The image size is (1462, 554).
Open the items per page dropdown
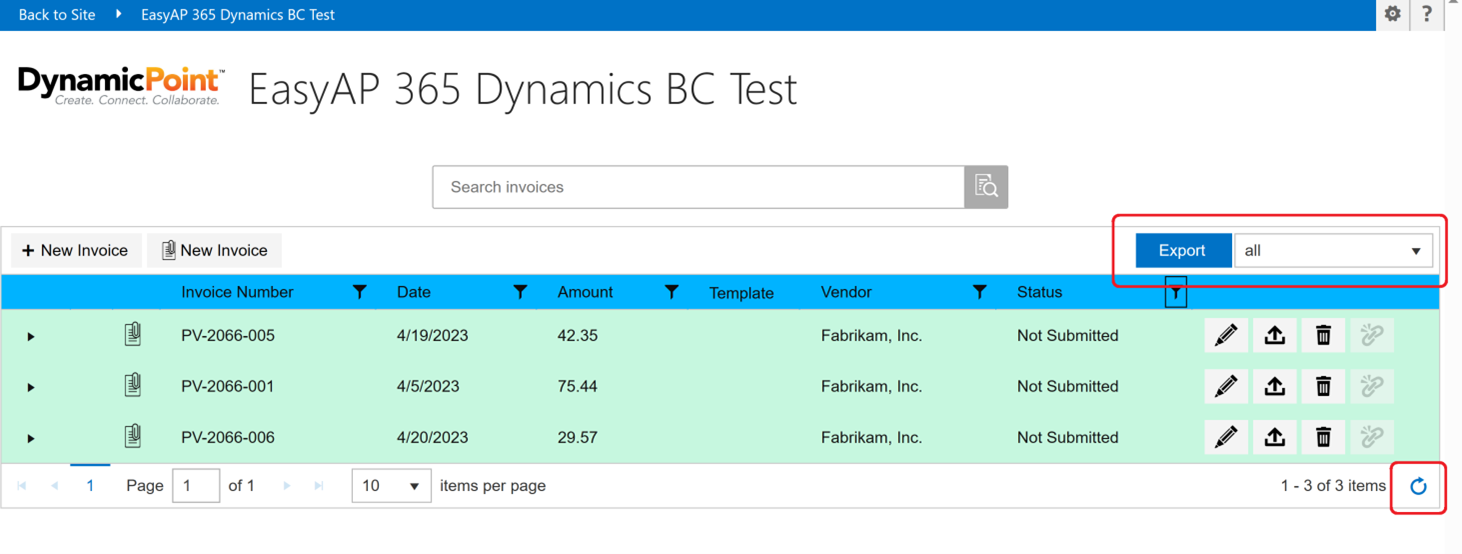[391, 486]
